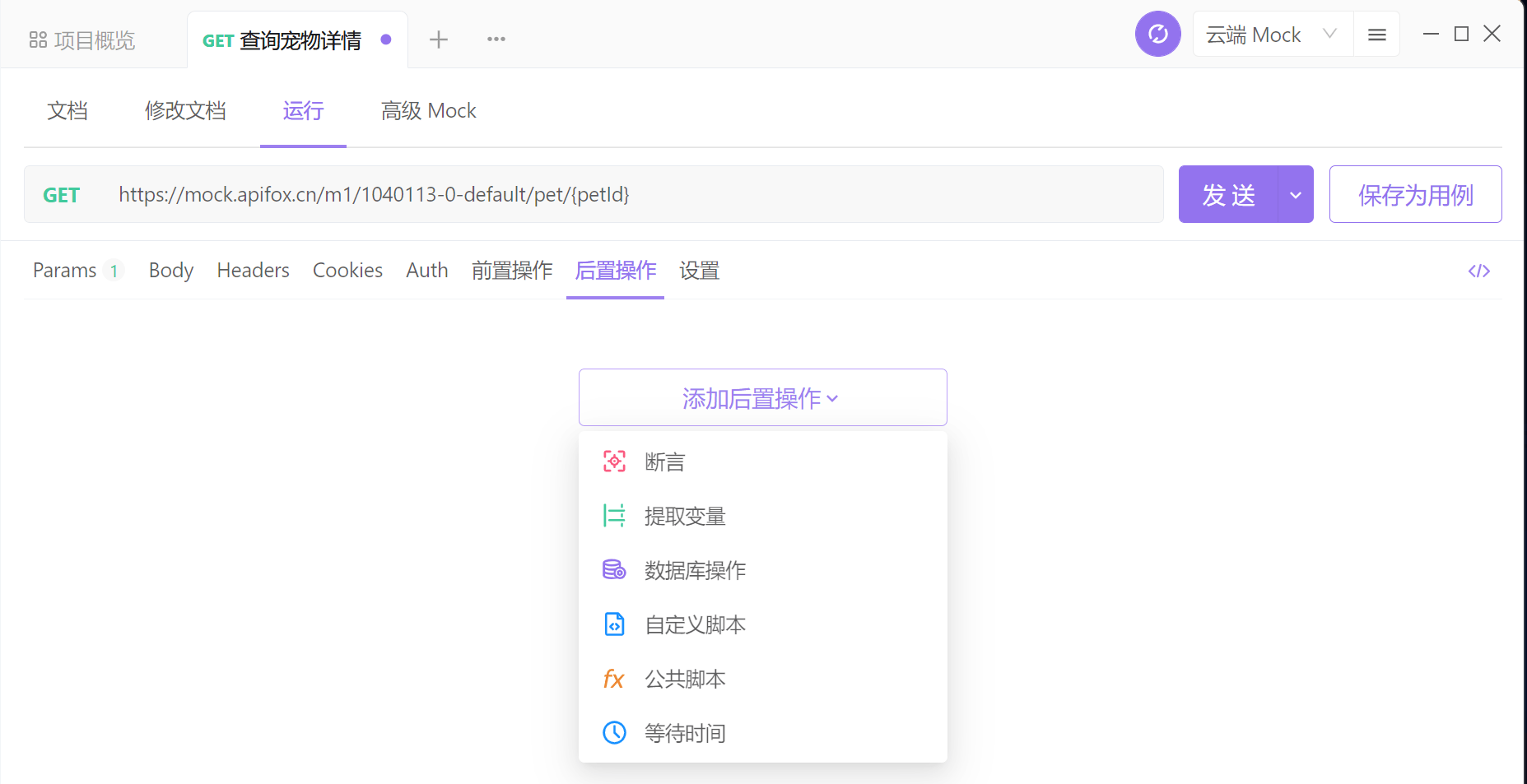Click inside the request URL input field
The width and height of the screenshot is (1527, 784).
click(x=576, y=194)
